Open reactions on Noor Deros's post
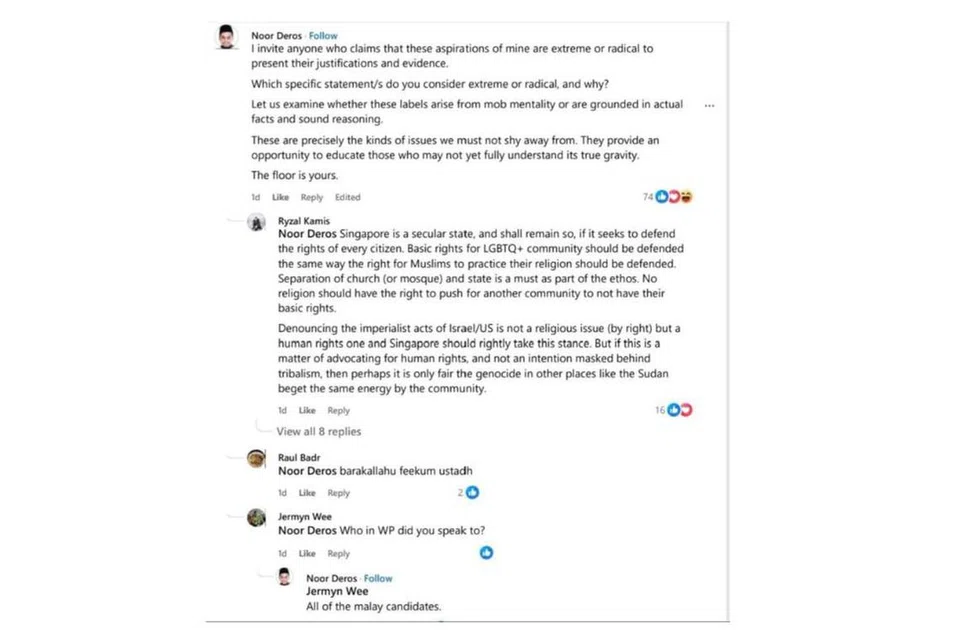 click(674, 197)
